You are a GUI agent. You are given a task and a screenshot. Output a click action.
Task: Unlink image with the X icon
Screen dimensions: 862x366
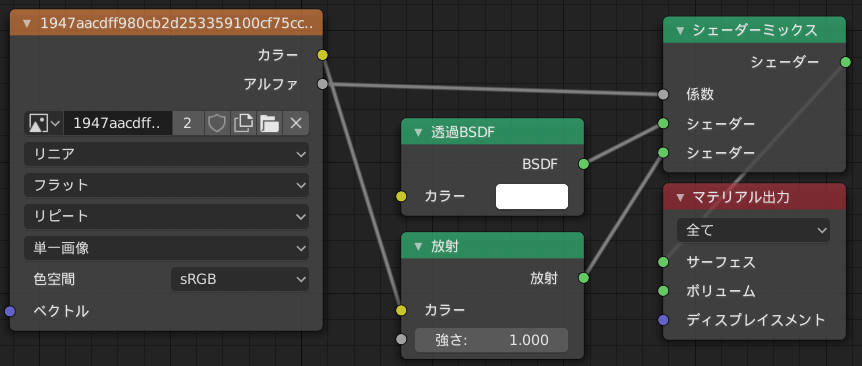tap(296, 124)
